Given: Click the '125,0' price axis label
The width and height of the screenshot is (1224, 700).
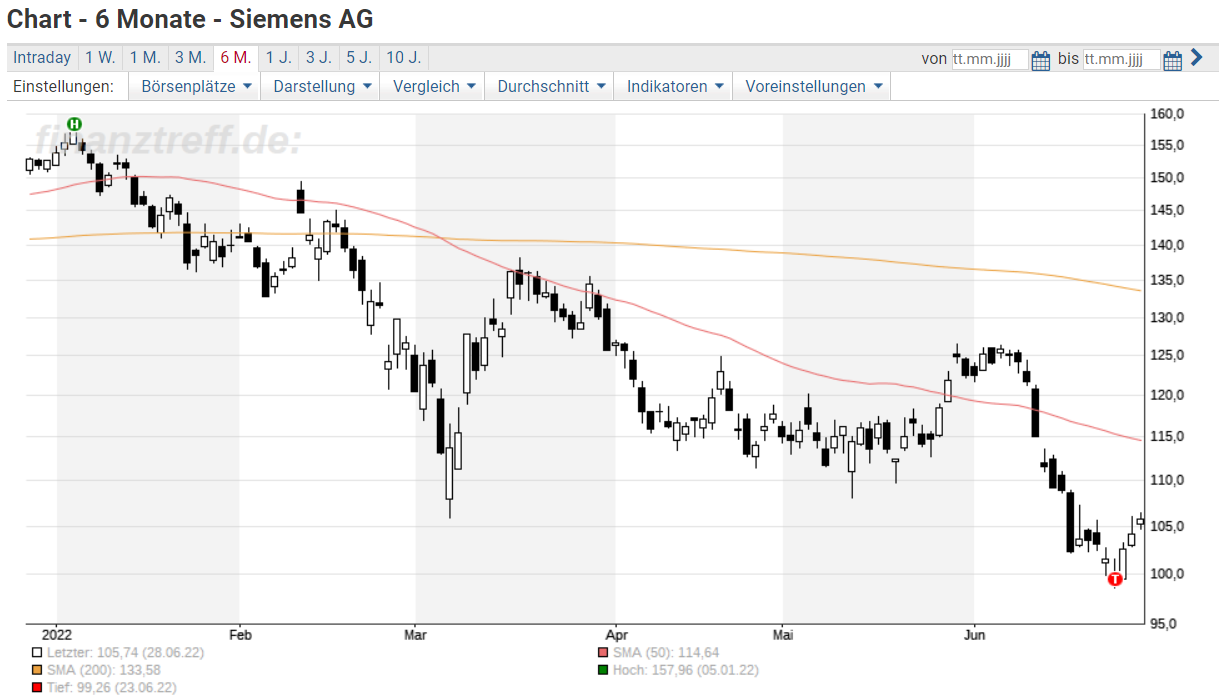Looking at the screenshot, I should click(x=1166, y=355).
